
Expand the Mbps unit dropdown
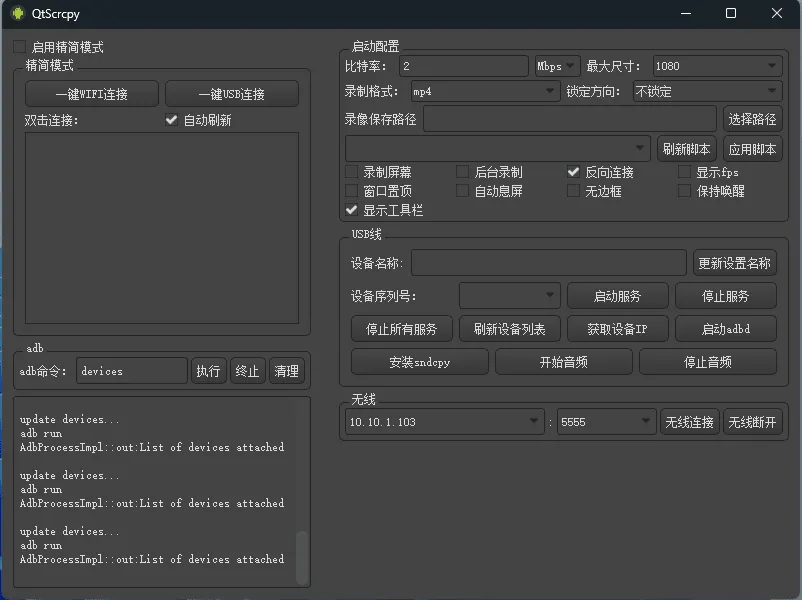click(x=556, y=65)
